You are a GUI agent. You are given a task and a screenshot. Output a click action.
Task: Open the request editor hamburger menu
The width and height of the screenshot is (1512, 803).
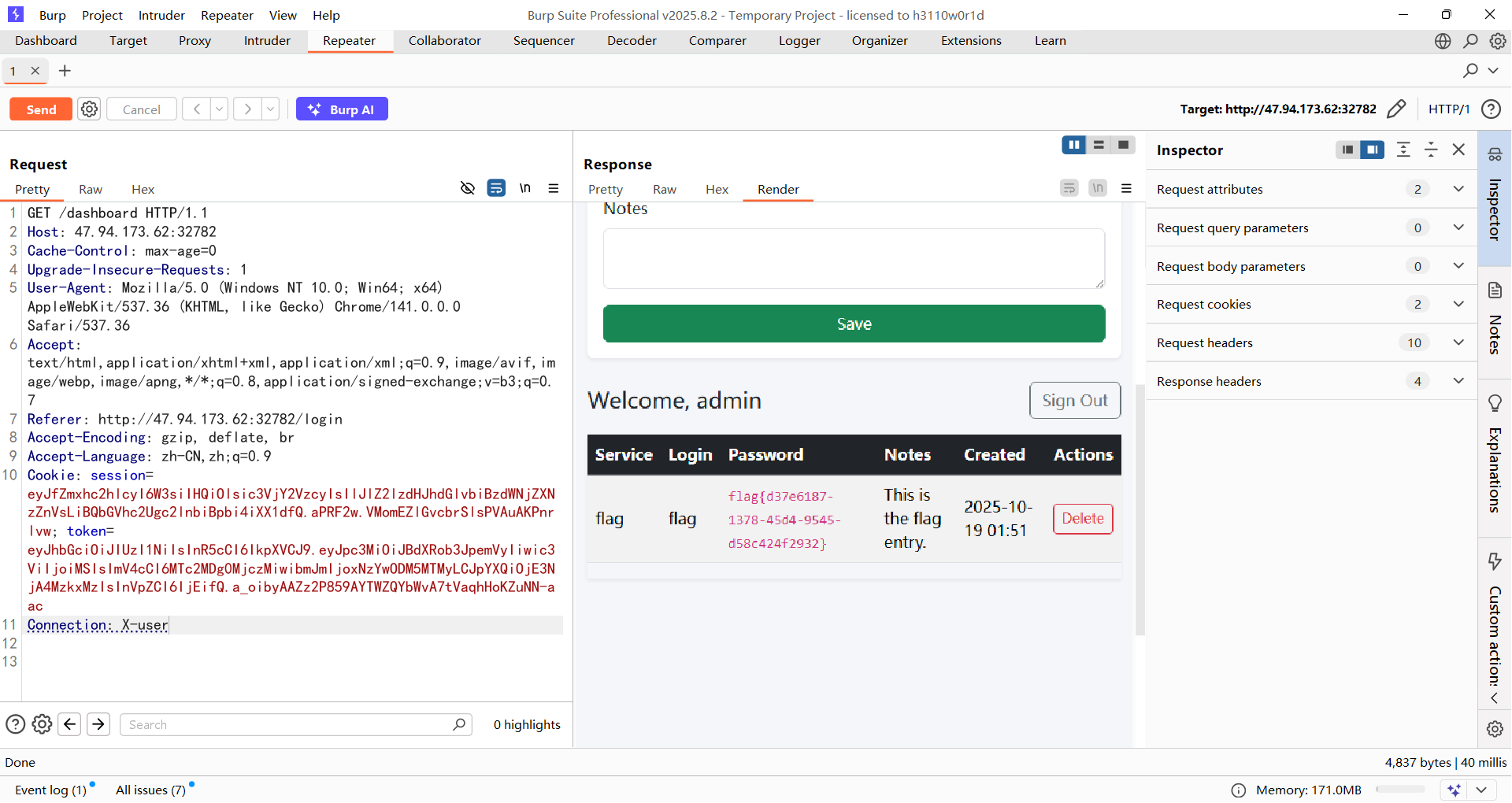[x=554, y=188]
